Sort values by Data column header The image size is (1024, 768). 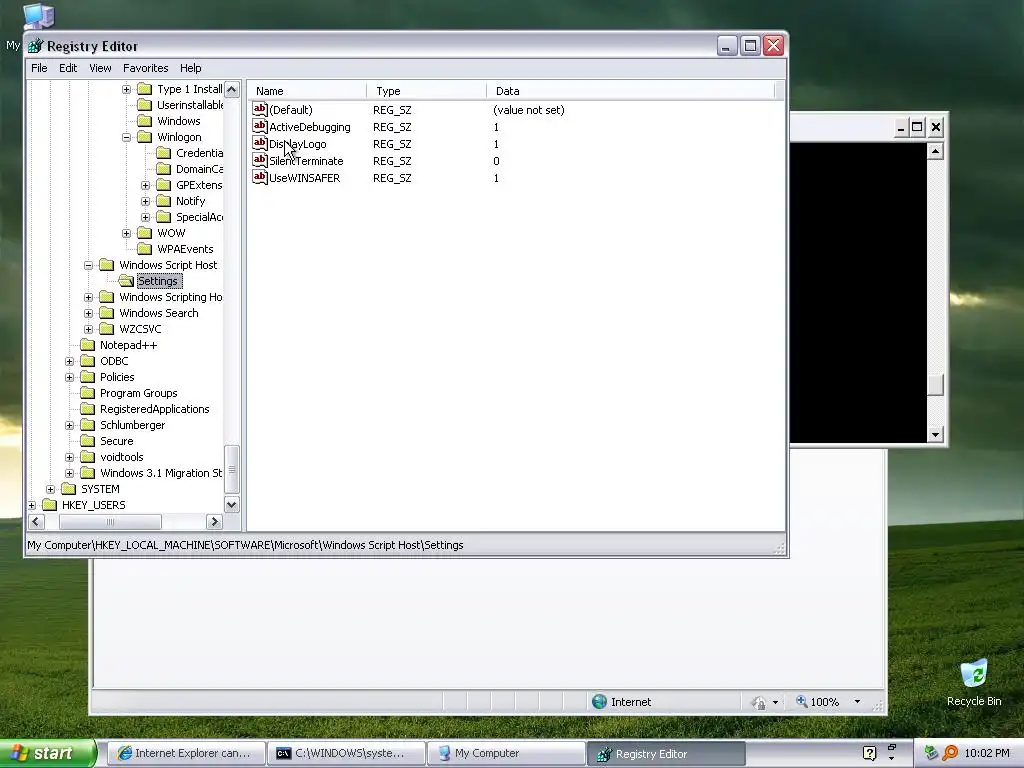pyautogui.click(x=630, y=91)
